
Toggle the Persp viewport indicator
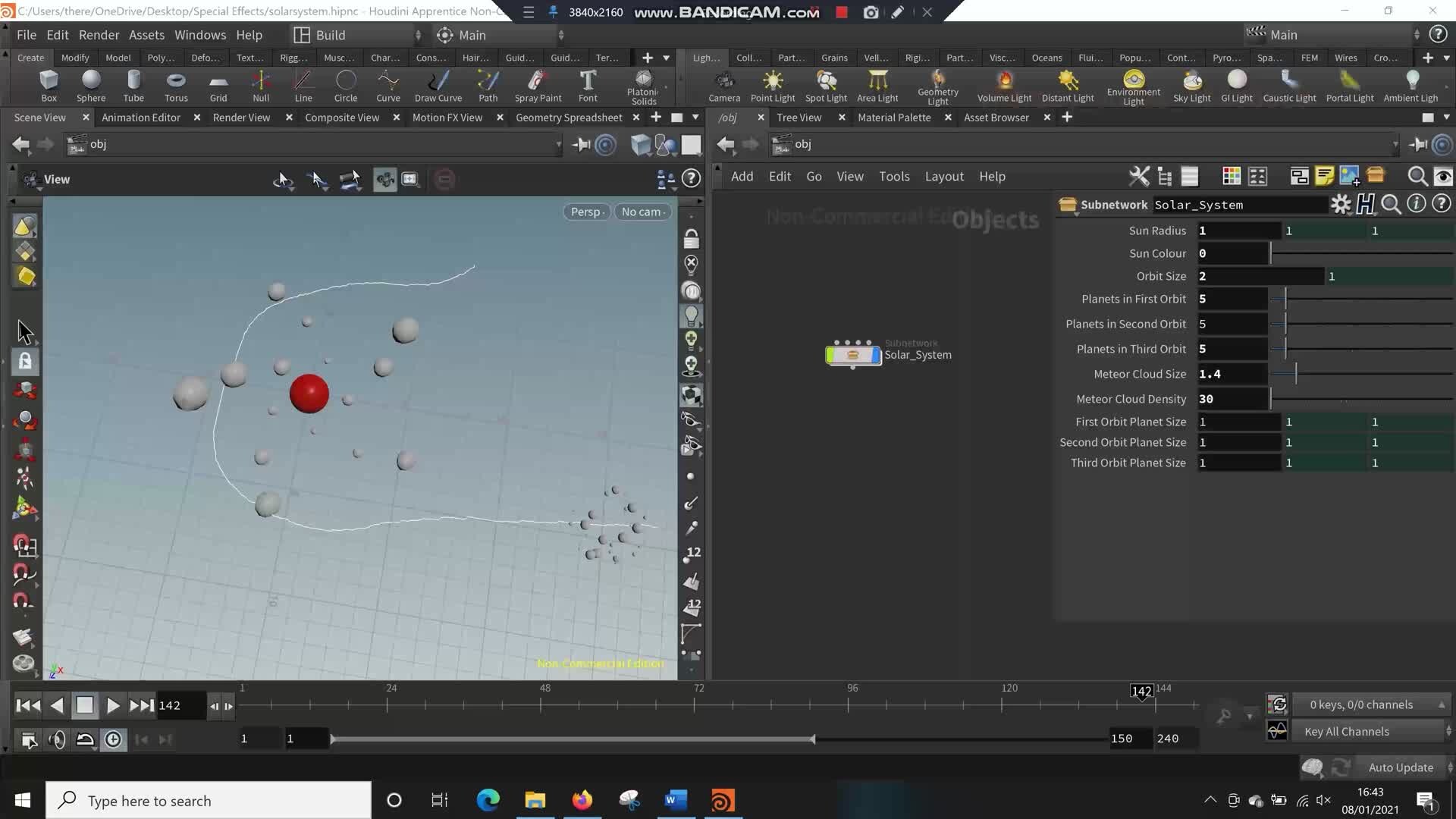(x=585, y=212)
